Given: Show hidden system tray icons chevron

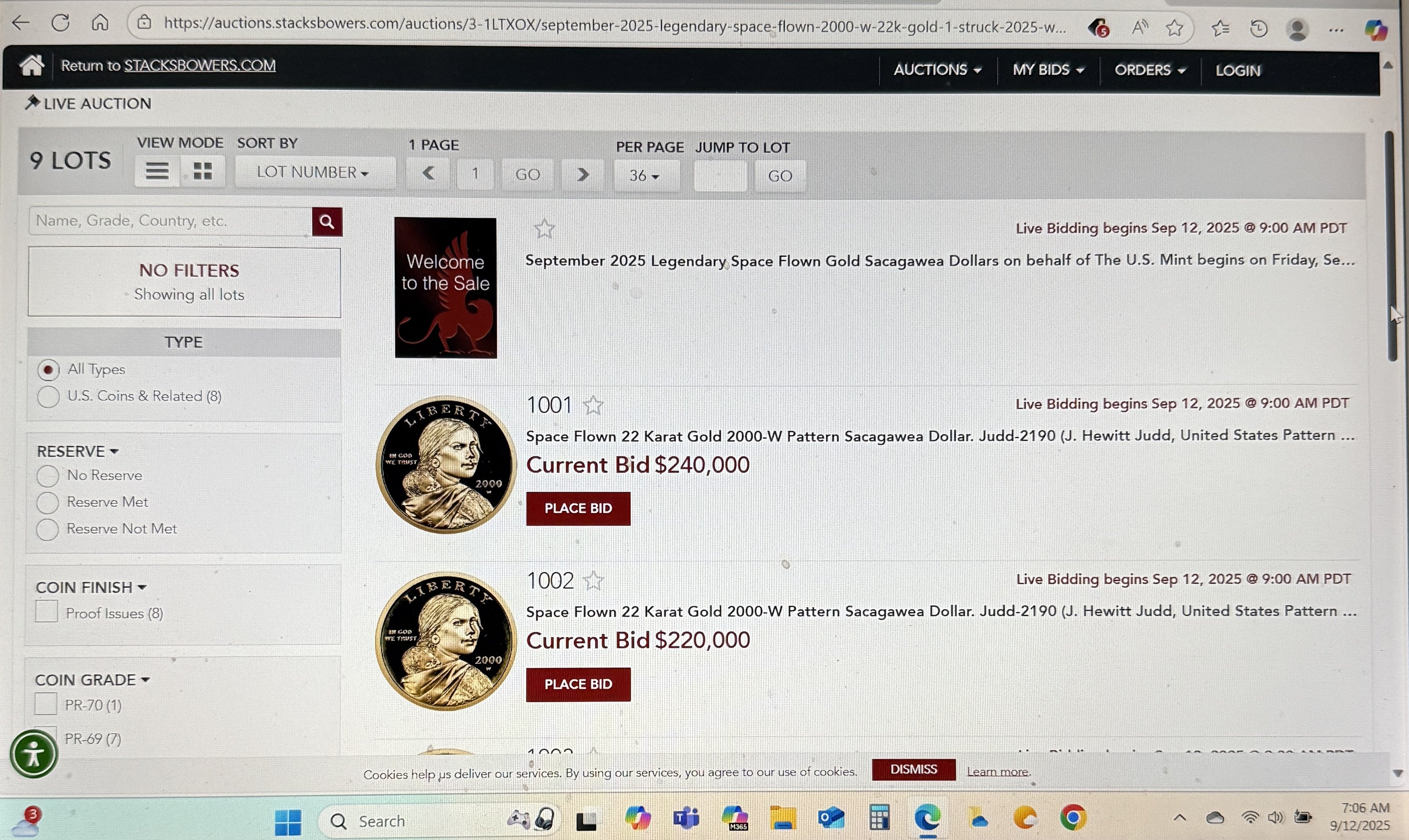Looking at the screenshot, I should pos(1179,817).
